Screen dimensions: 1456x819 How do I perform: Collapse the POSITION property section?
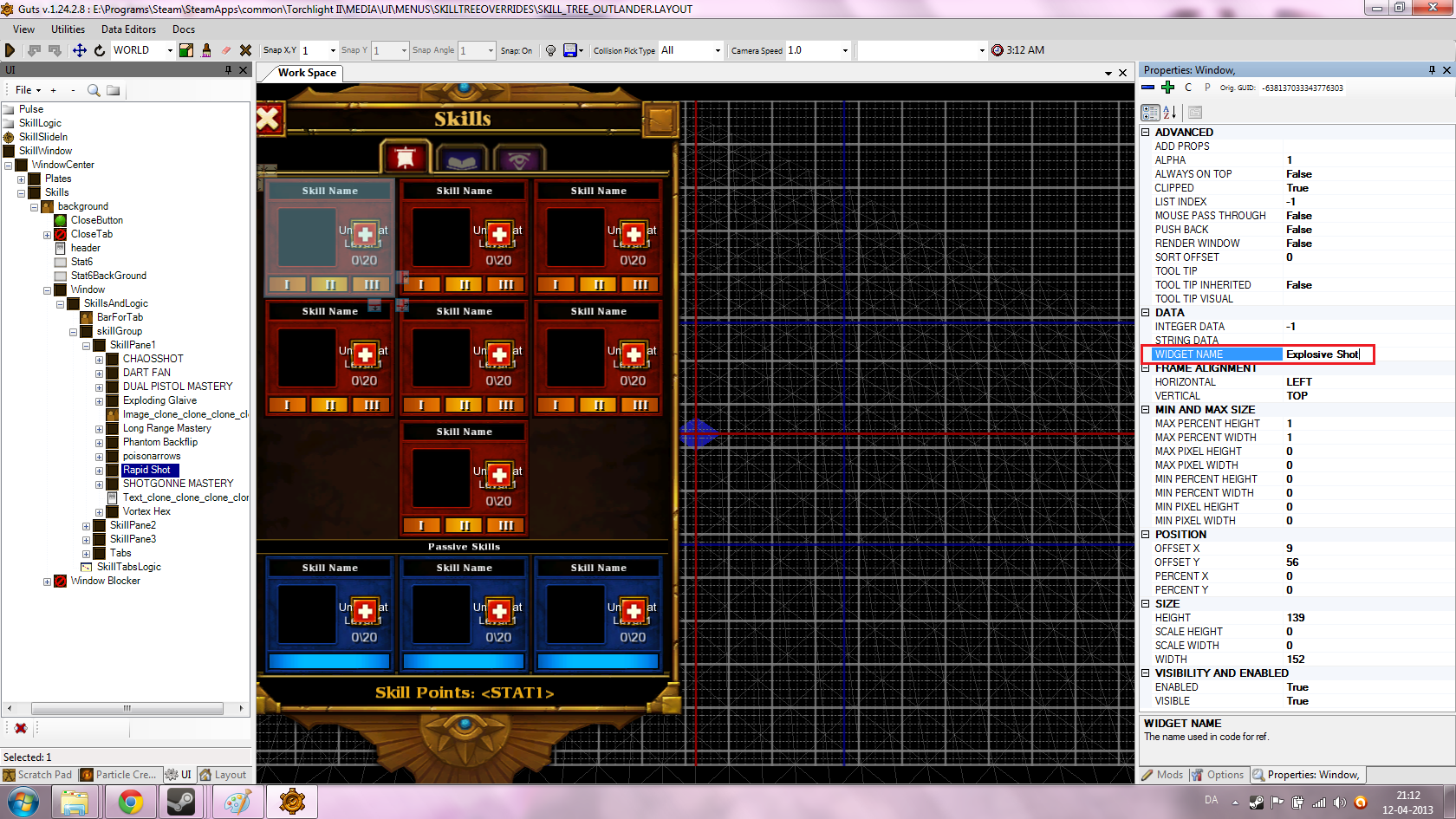1146,535
